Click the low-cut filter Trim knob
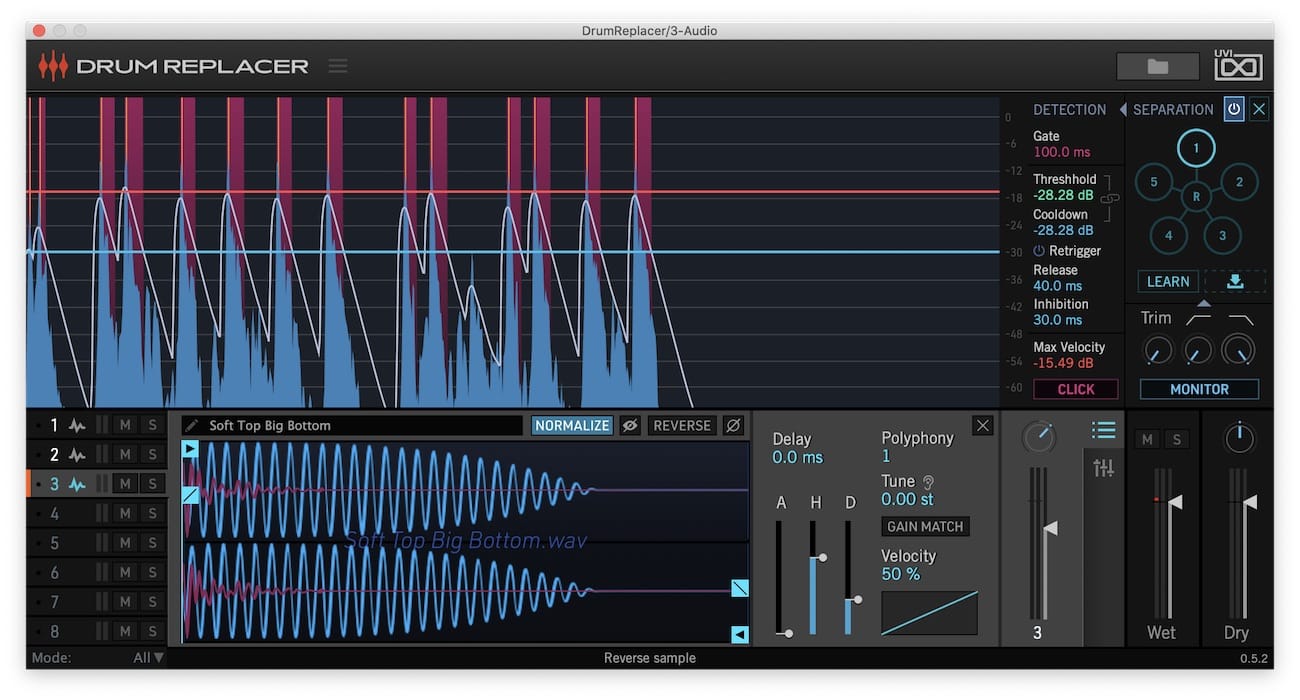Viewport: 1300px width, 700px height. pos(1198,350)
